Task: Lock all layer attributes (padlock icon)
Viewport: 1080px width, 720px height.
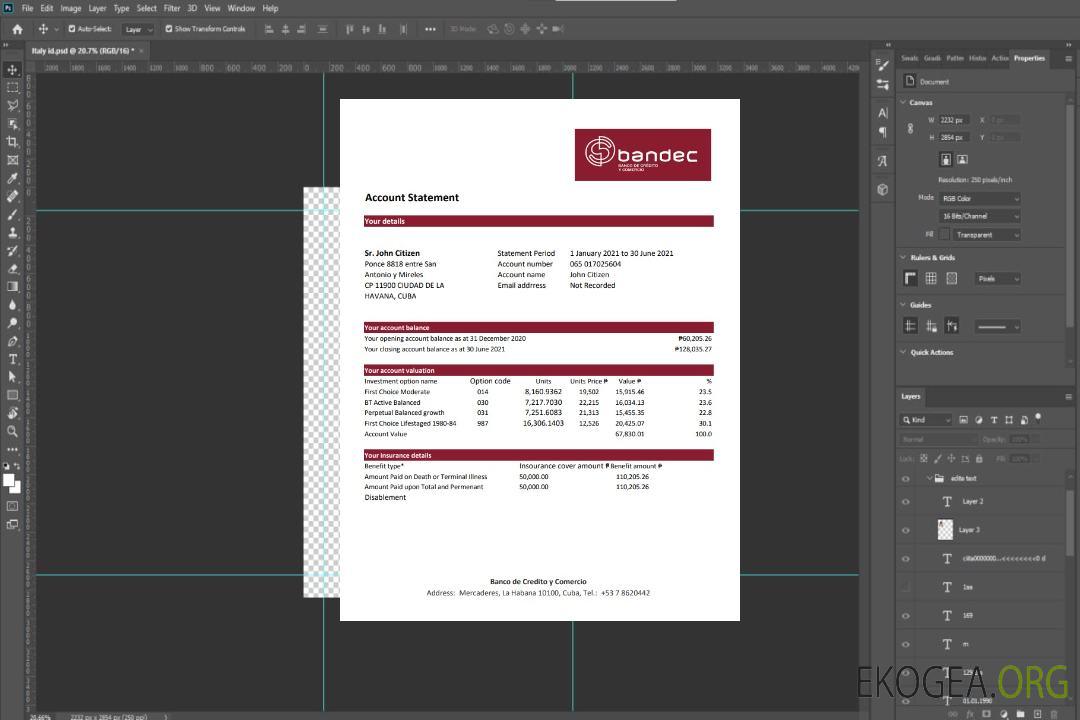Action: tap(979, 459)
